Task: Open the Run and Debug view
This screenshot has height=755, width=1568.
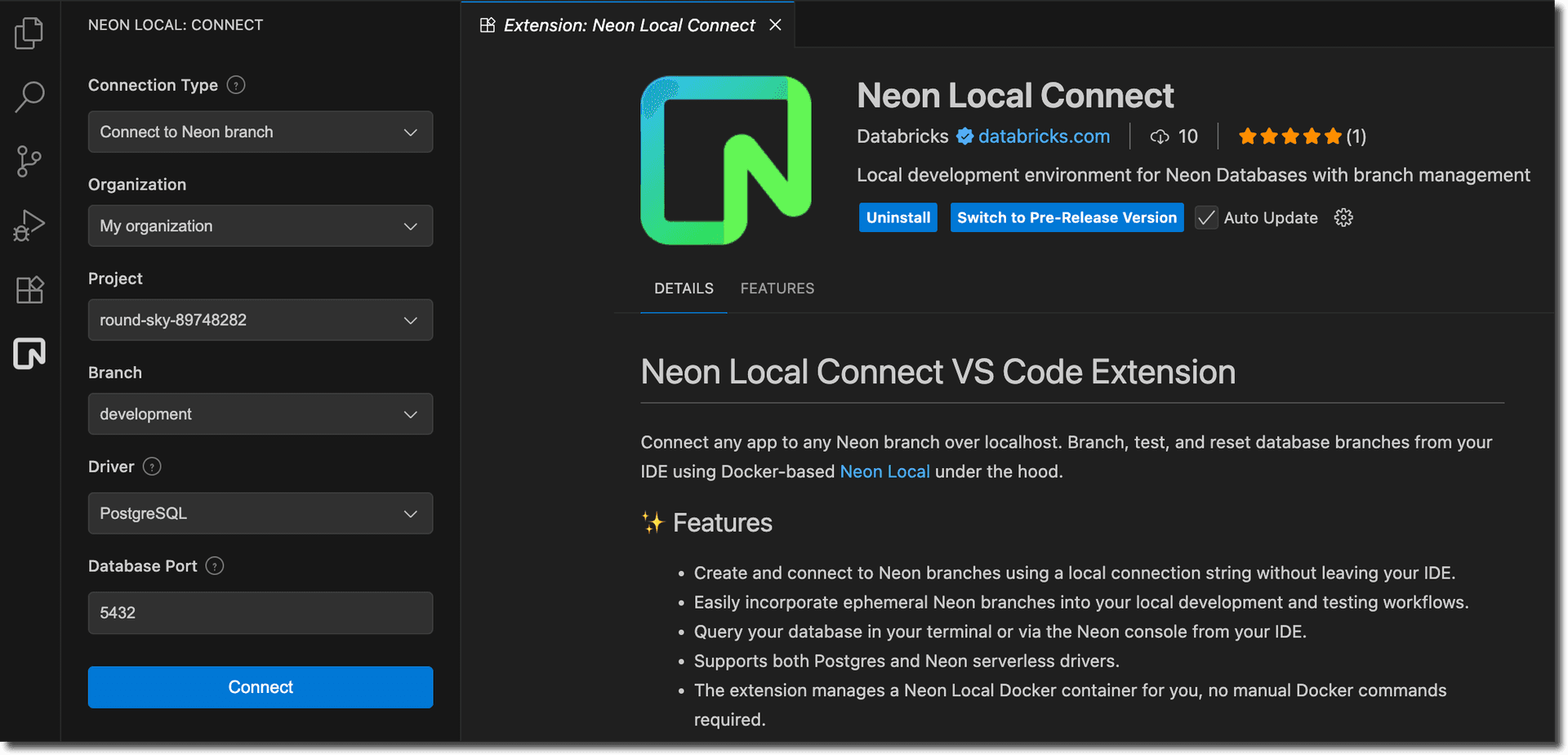Action: click(29, 225)
